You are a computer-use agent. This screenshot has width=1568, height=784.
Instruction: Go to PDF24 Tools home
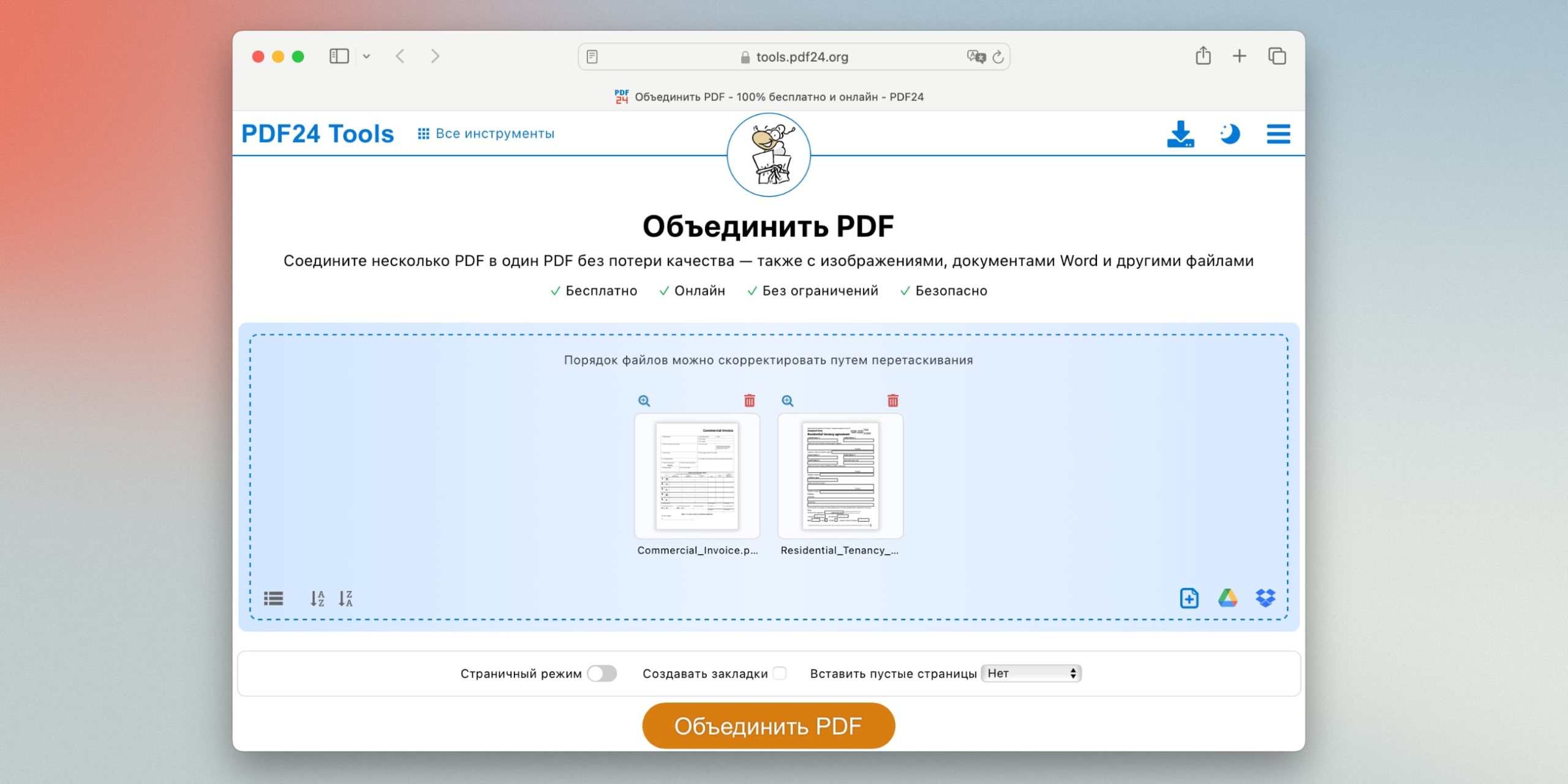coord(317,134)
